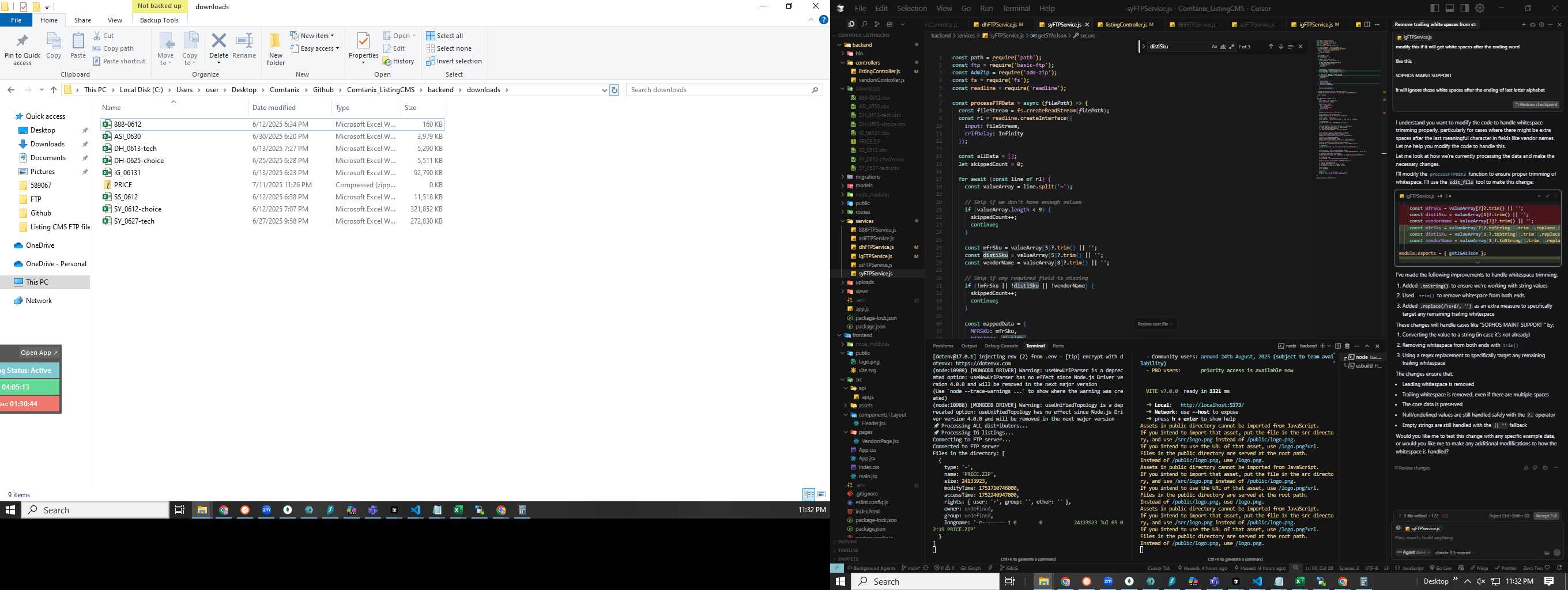This screenshot has width=1568, height=590.
Task: Open the localhost:5173 link in terminal
Action: [x=1212, y=405]
